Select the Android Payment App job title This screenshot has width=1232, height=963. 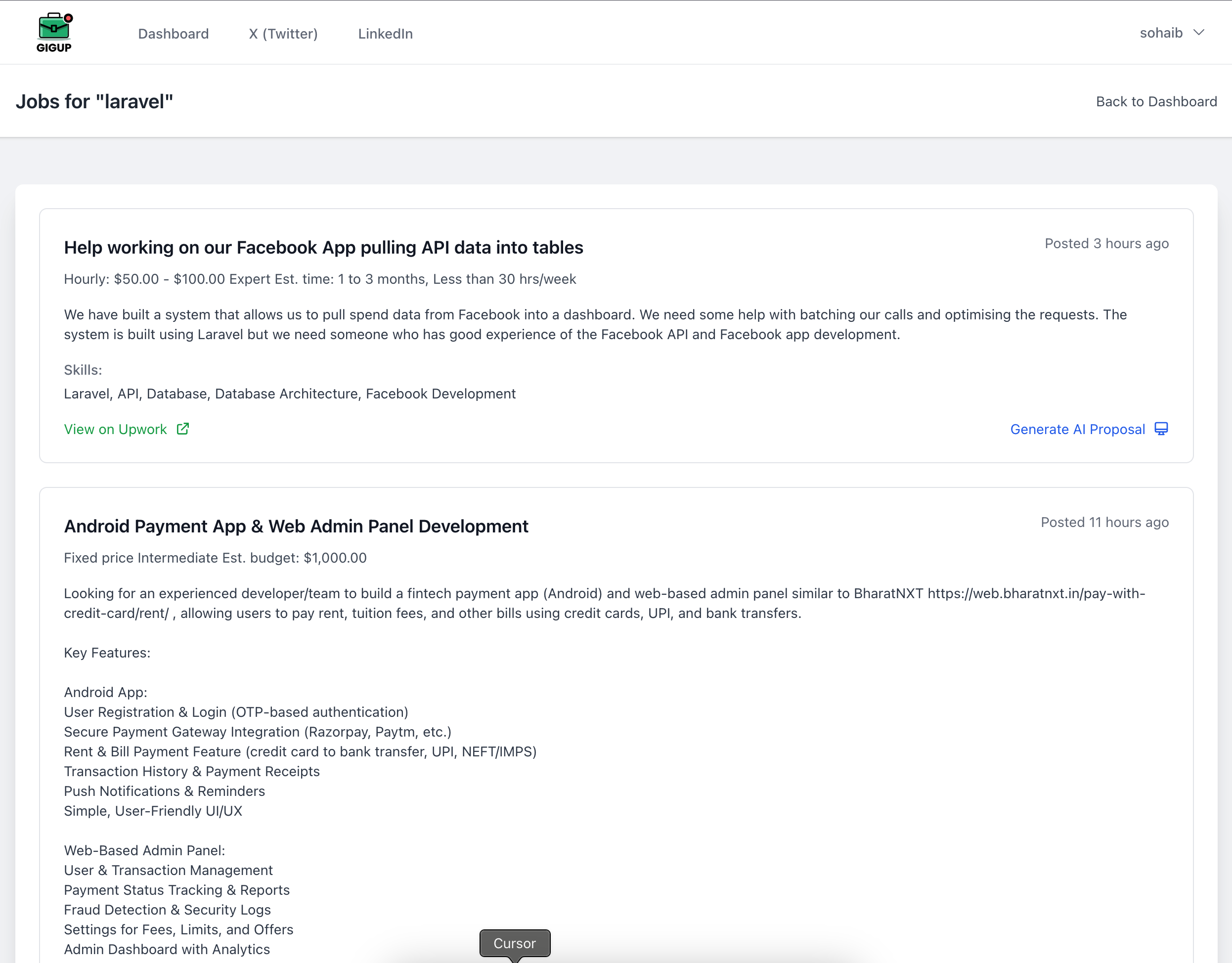[296, 526]
